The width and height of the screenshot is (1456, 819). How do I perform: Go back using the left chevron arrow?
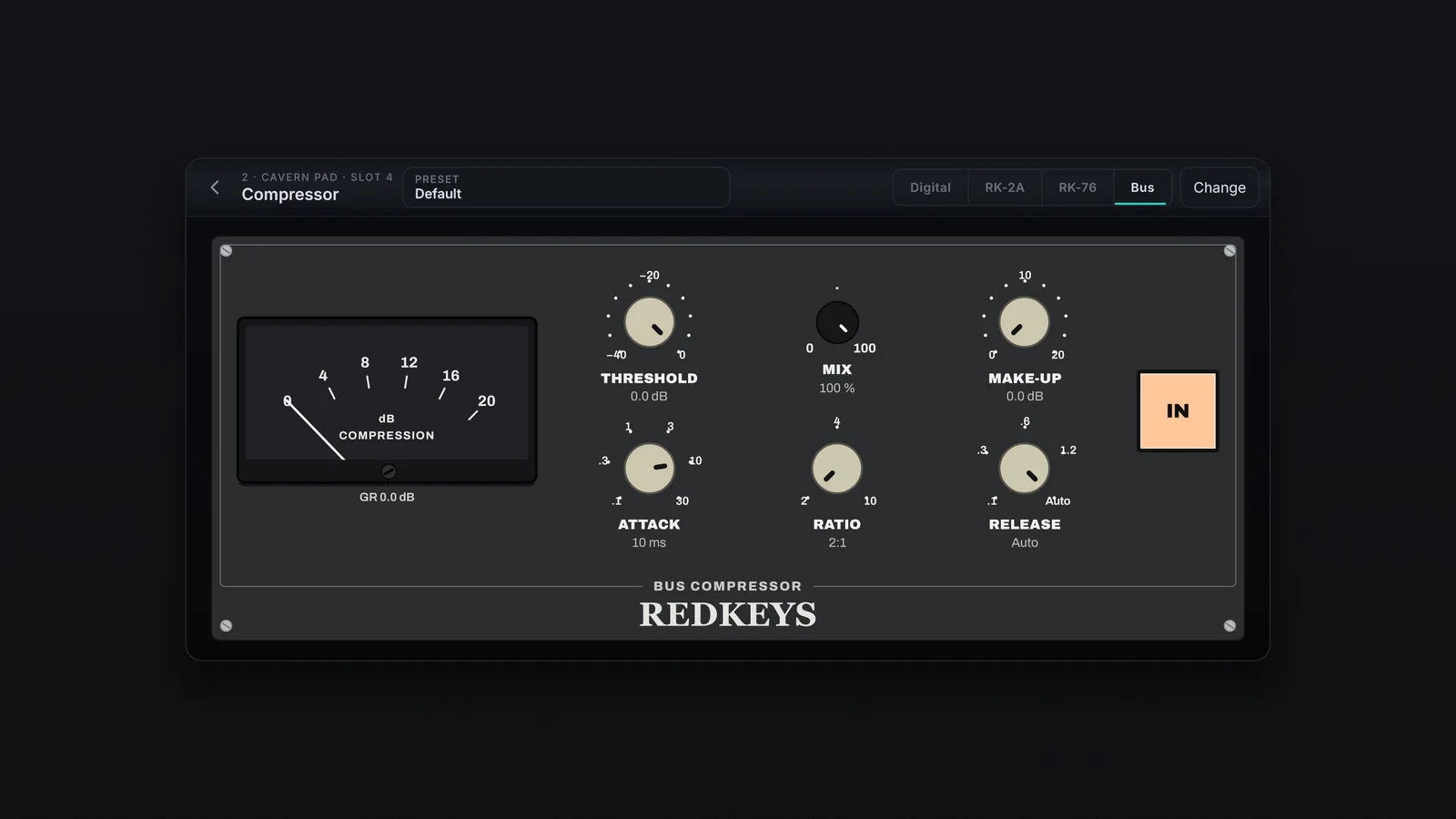point(215,187)
